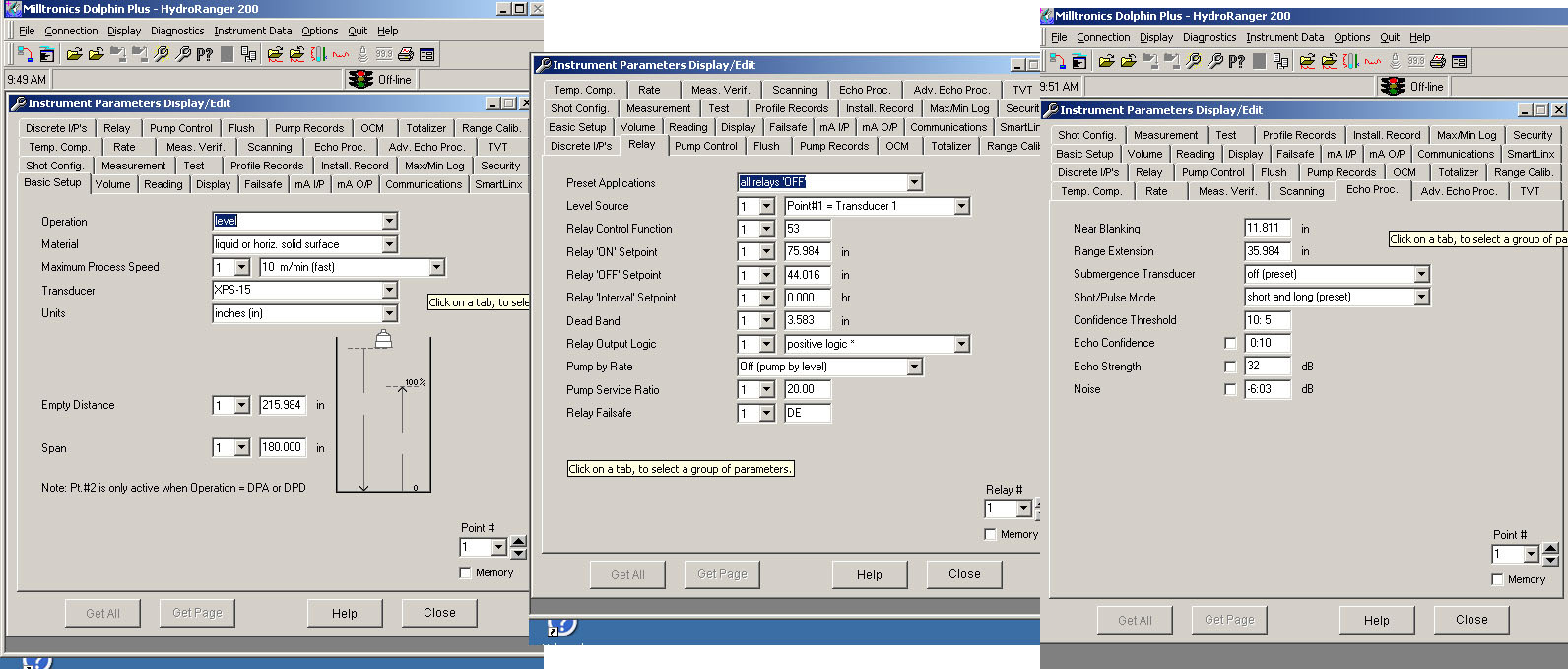Click the Range Extension value field
The width and height of the screenshot is (1568, 669).
(1268, 251)
